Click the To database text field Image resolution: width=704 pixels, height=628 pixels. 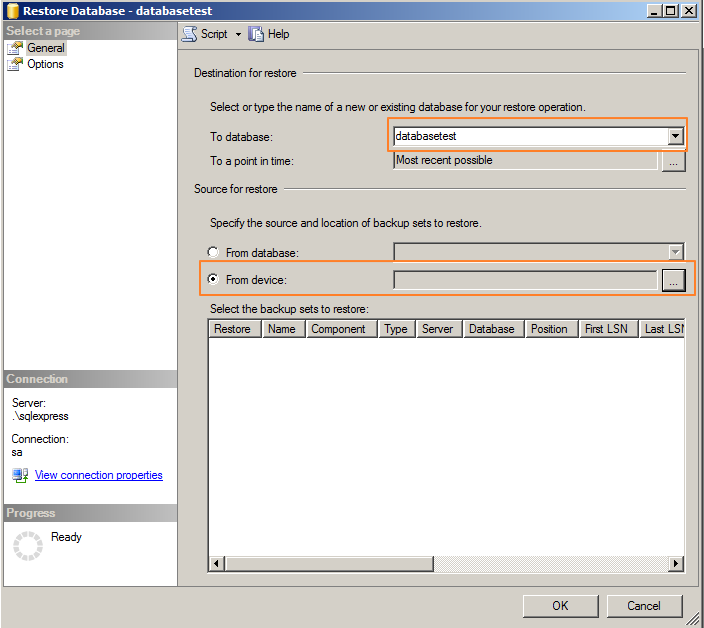pyautogui.click(x=529, y=136)
